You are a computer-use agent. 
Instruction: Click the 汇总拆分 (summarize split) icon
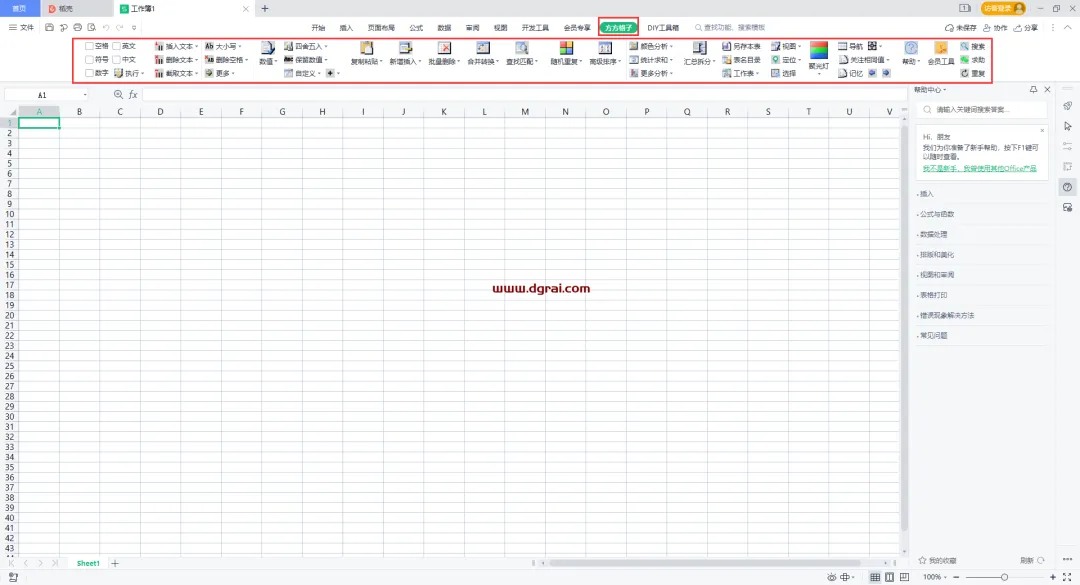(x=699, y=48)
